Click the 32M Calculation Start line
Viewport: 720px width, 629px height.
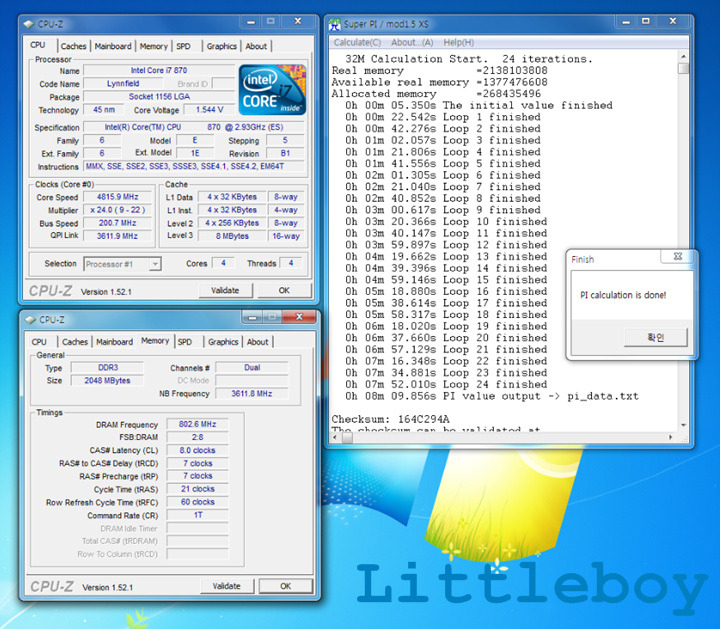tap(469, 59)
